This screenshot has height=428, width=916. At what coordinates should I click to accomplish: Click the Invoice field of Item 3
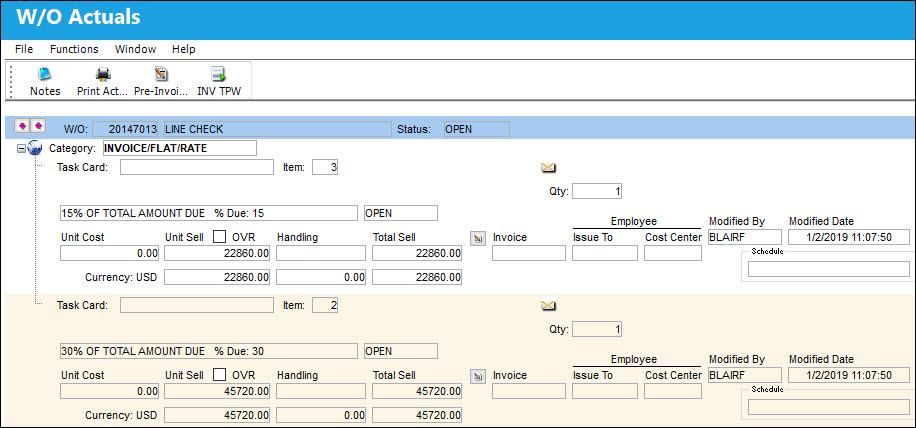pyautogui.click(x=529, y=253)
